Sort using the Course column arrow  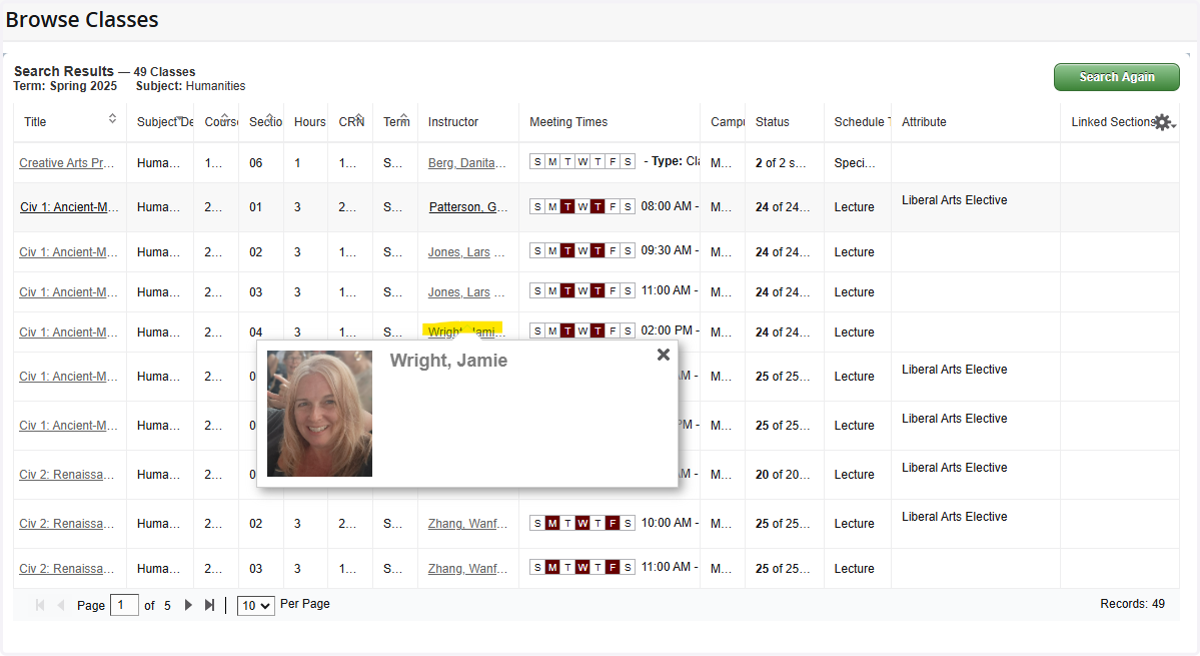coord(225,117)
